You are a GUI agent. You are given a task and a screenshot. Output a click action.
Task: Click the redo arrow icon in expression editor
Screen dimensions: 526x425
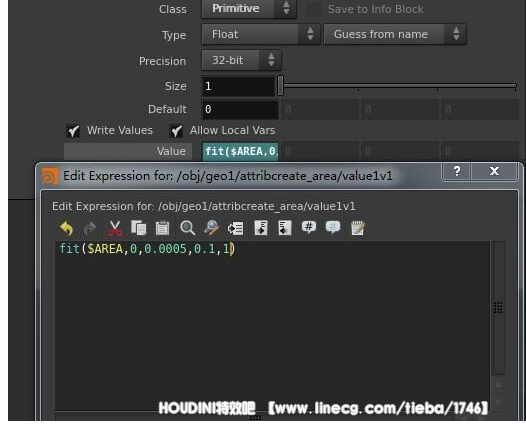pyautogui.click(x=90, y=228)
